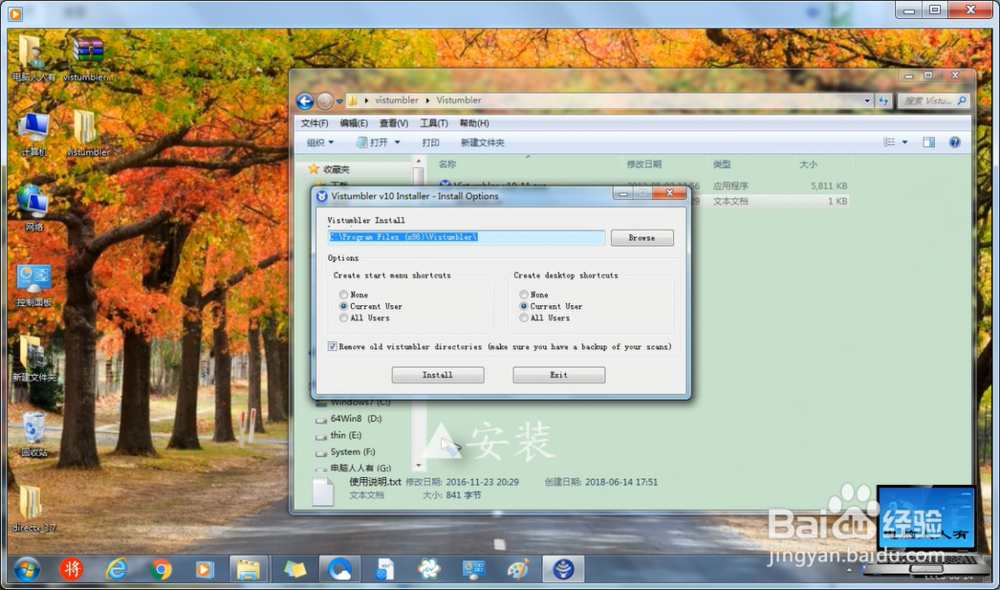Click 打开 in the Explorer toolbar
The image size is (1000, 590).
372,142
